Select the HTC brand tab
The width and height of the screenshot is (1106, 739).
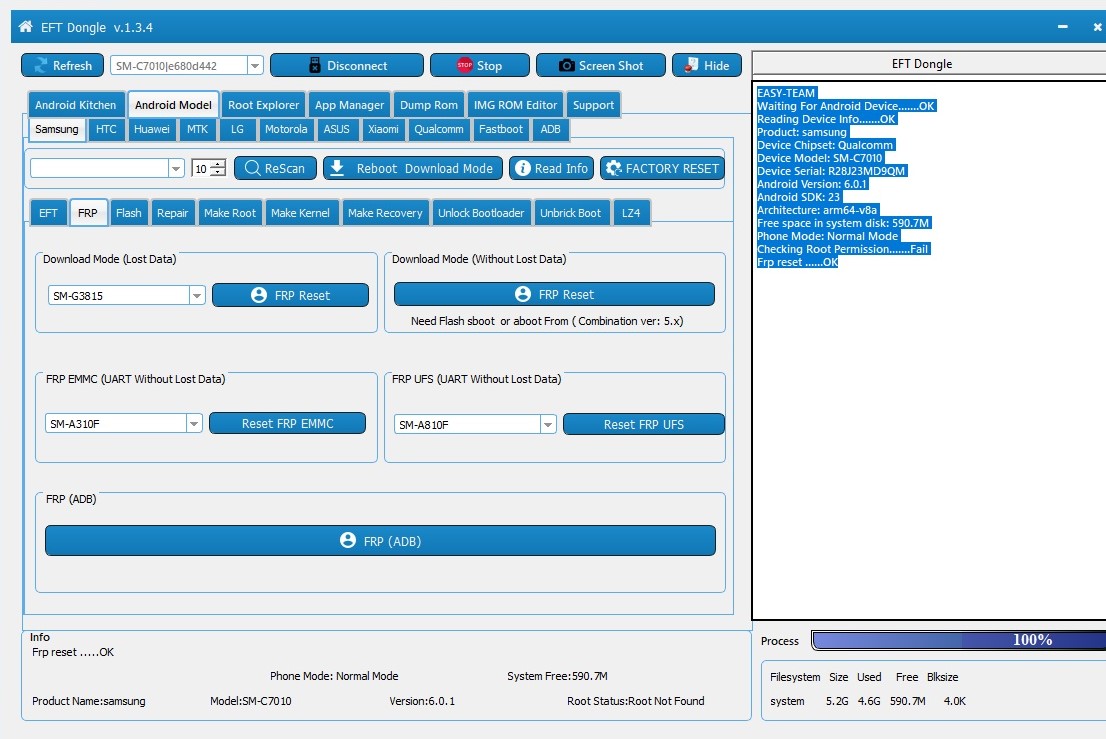106,130
